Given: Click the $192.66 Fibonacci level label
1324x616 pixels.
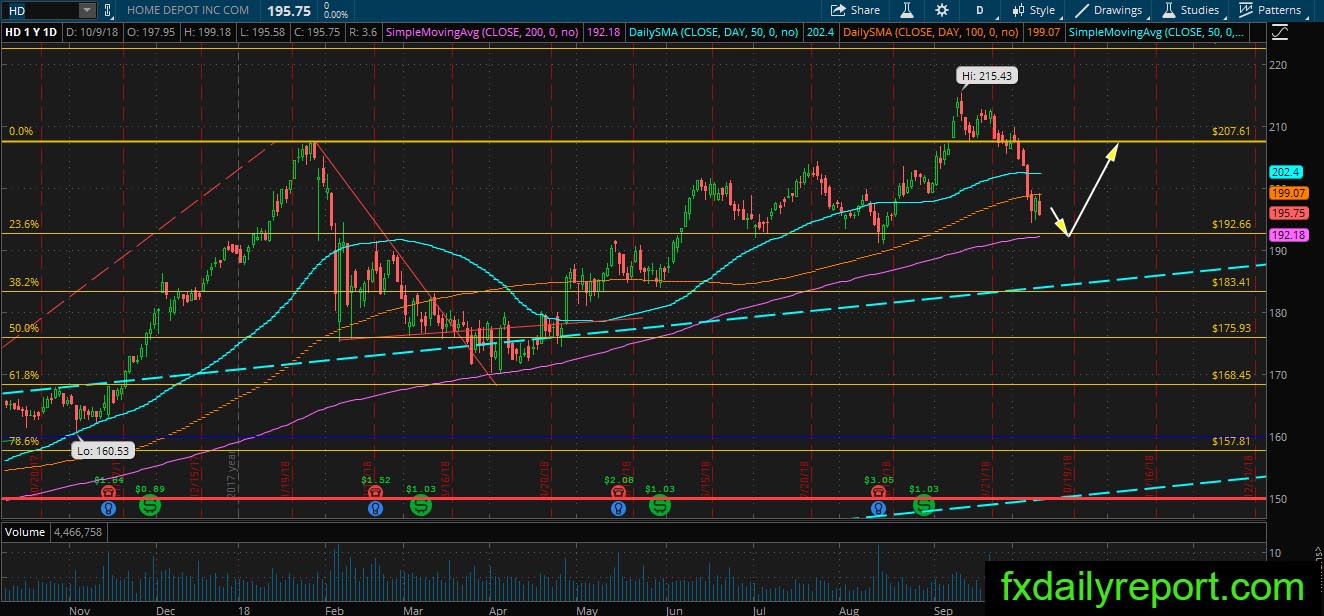Looking at the screenshot, I should click(x=1232, y=225).
